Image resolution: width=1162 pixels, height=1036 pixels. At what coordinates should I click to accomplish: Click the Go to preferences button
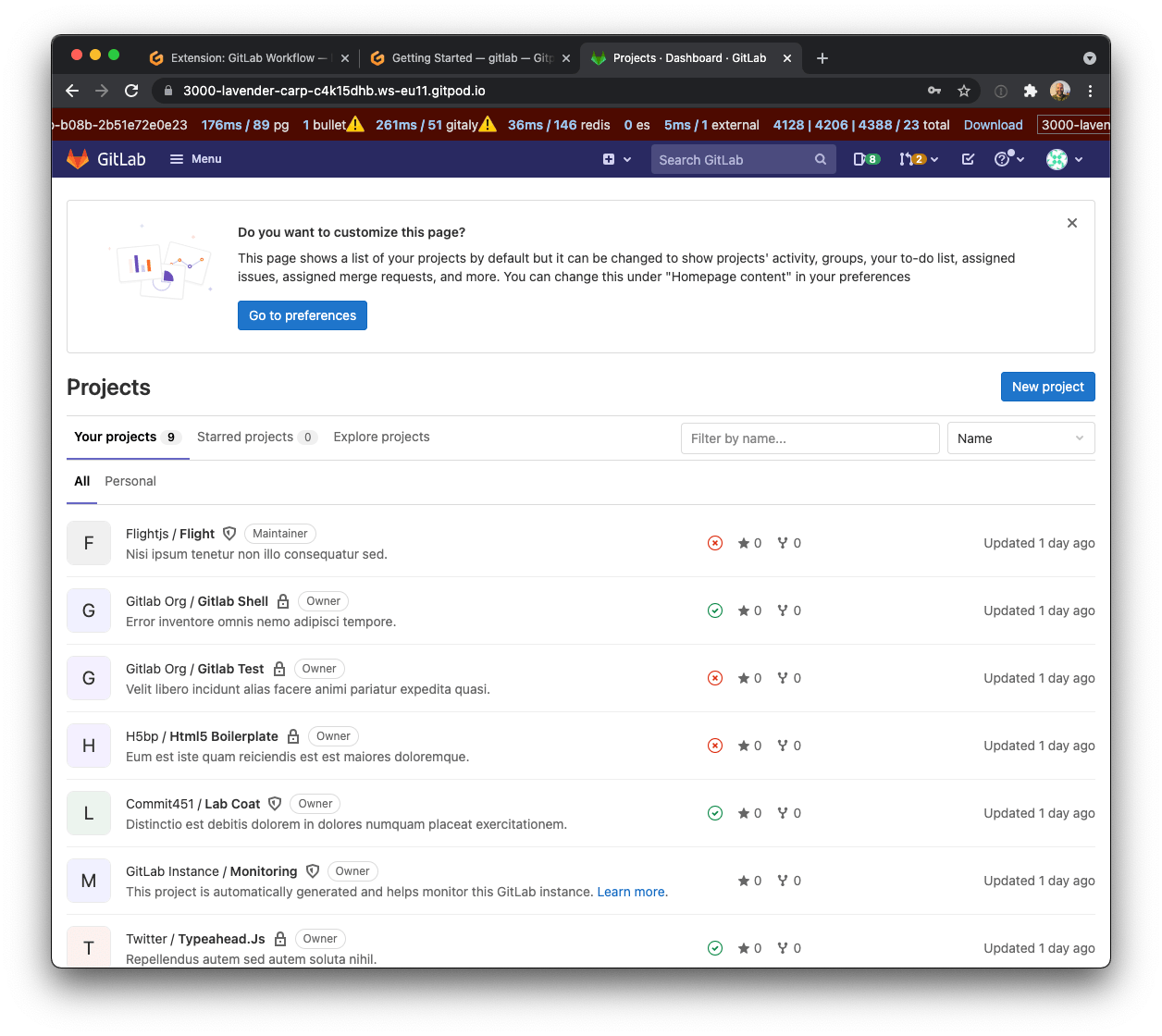(302, 315)
